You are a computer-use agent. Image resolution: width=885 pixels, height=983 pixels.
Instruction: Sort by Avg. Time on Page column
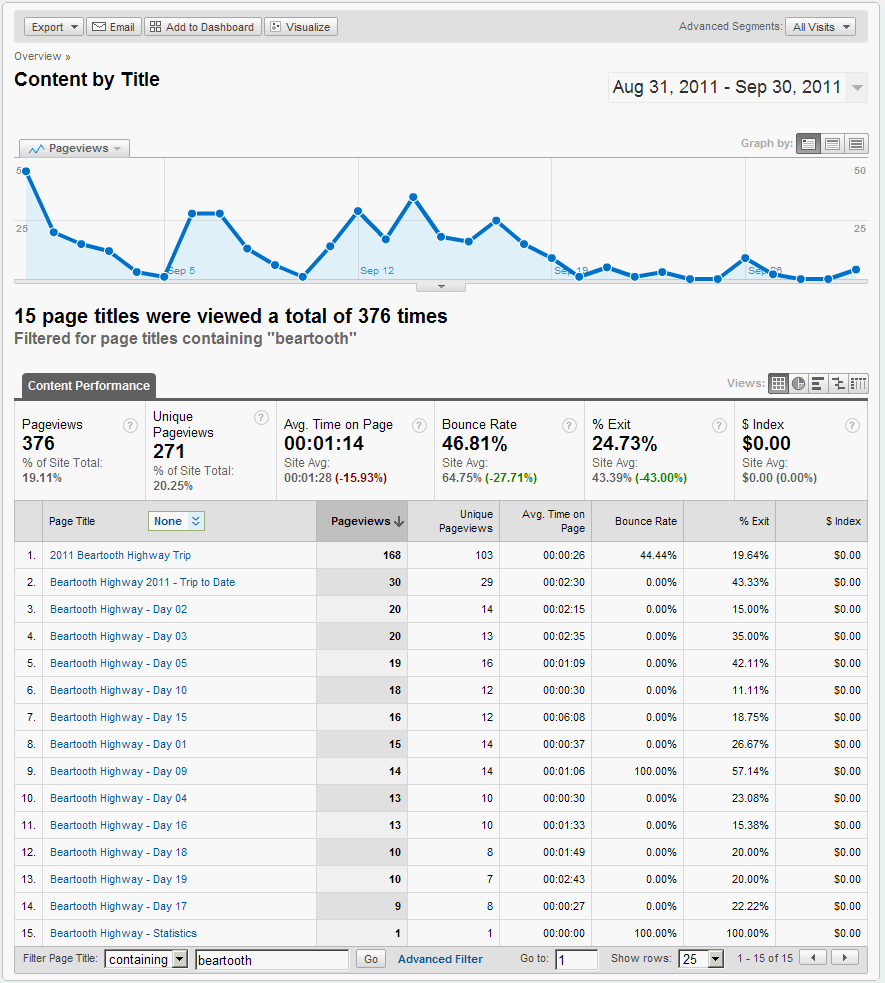point(546,521)
